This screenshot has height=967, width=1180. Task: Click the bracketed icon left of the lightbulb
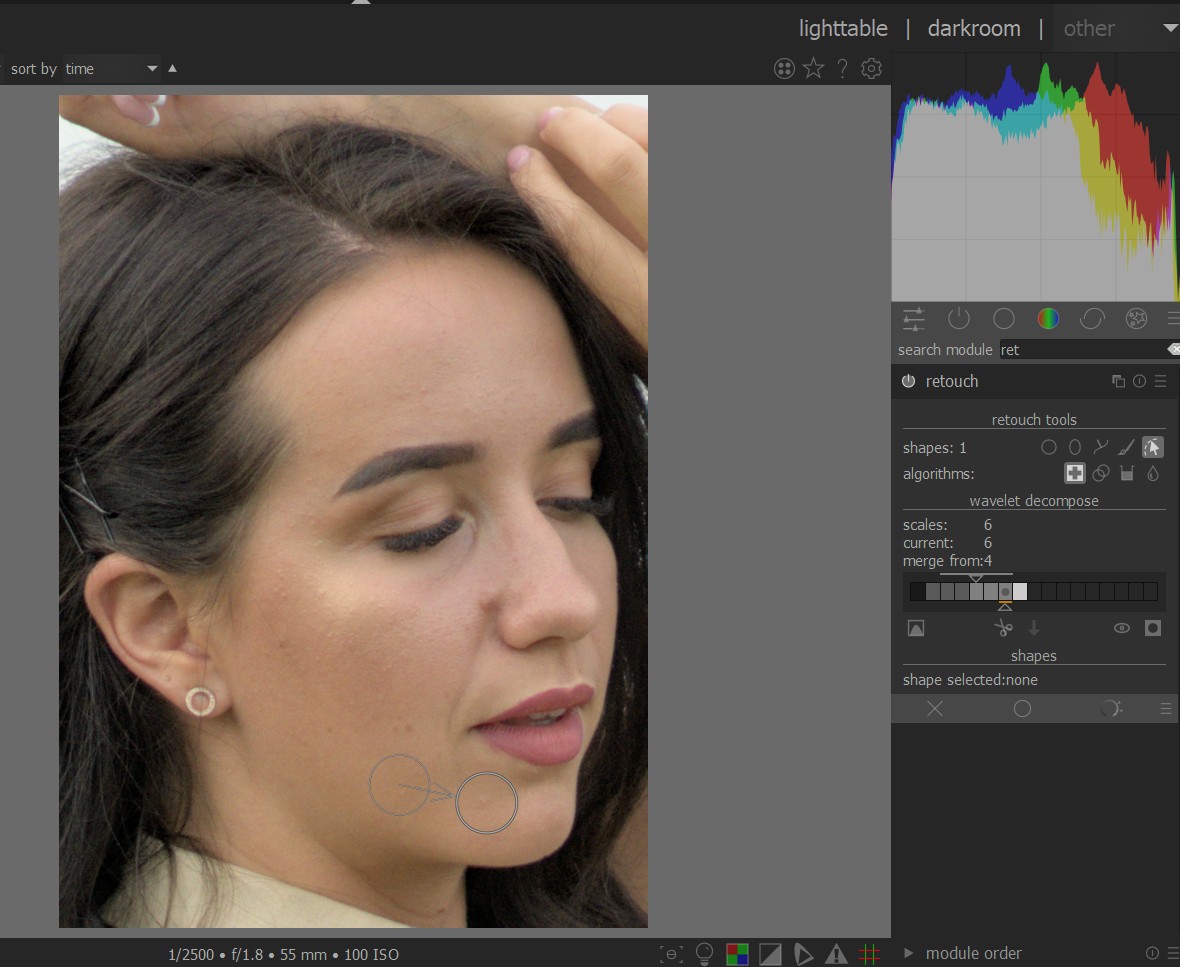tap(671, 954)
